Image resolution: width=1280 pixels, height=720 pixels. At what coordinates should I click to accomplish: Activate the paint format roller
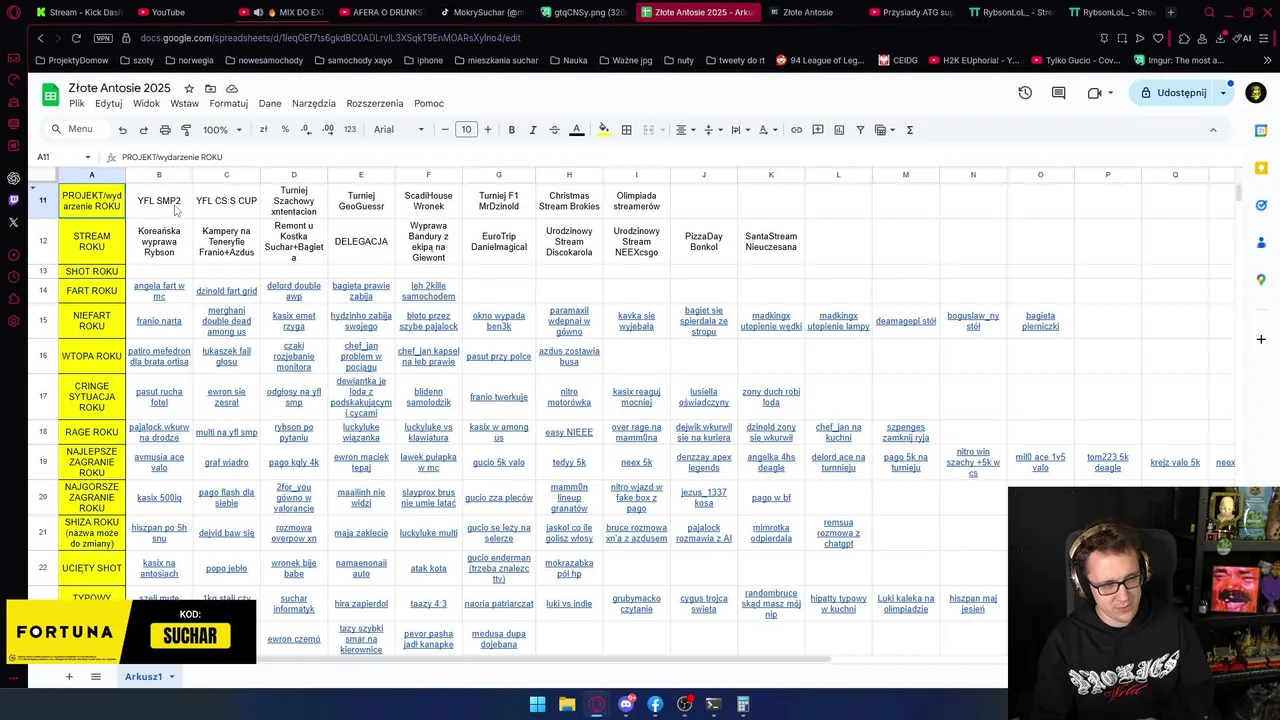point(186,130)
